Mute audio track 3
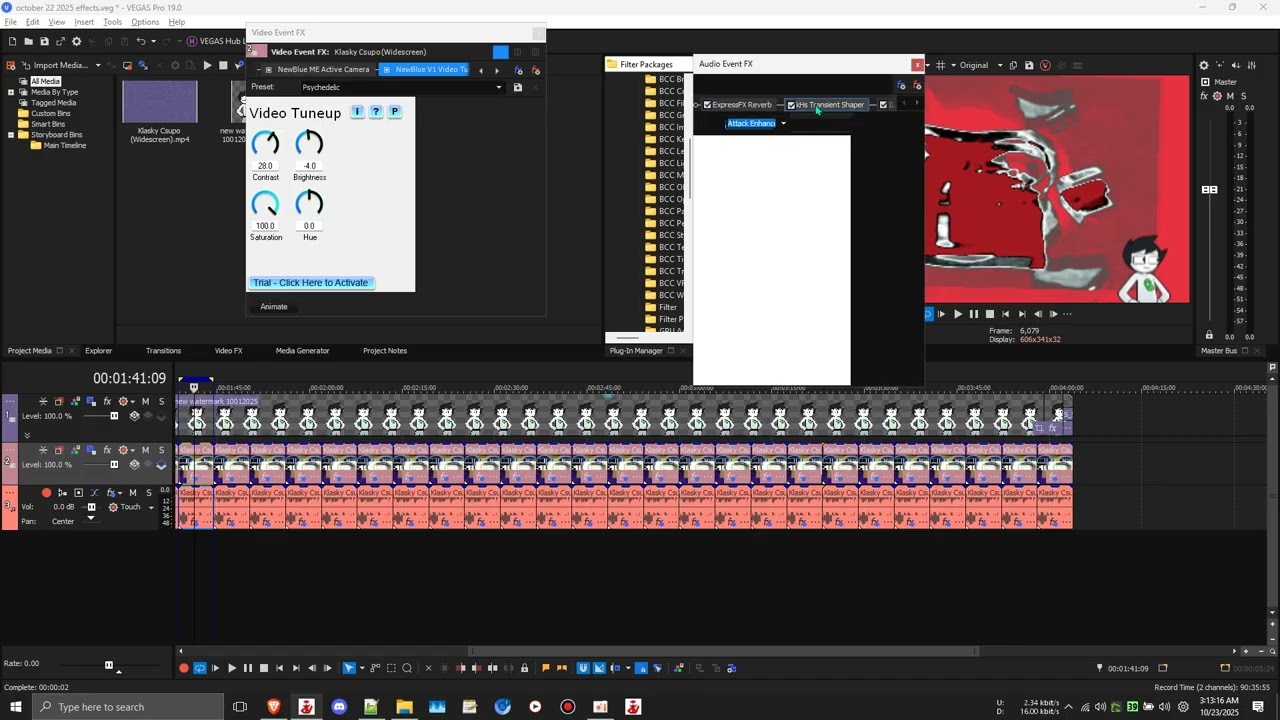The width and height of the screenshot is (1280, 720). pyautogui.click(x=132, y=493)
